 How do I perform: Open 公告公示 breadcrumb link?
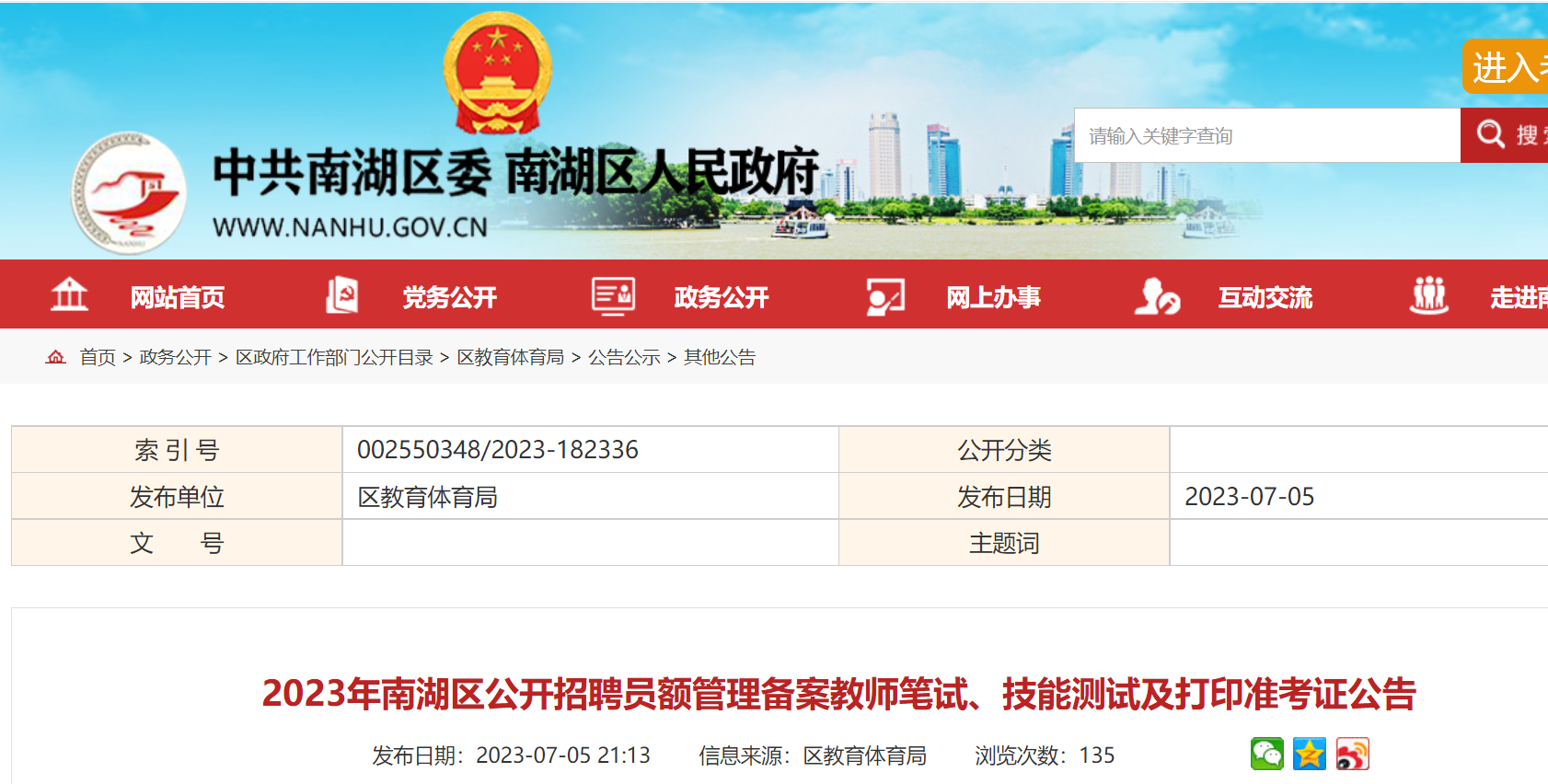(x=624, y=357)
